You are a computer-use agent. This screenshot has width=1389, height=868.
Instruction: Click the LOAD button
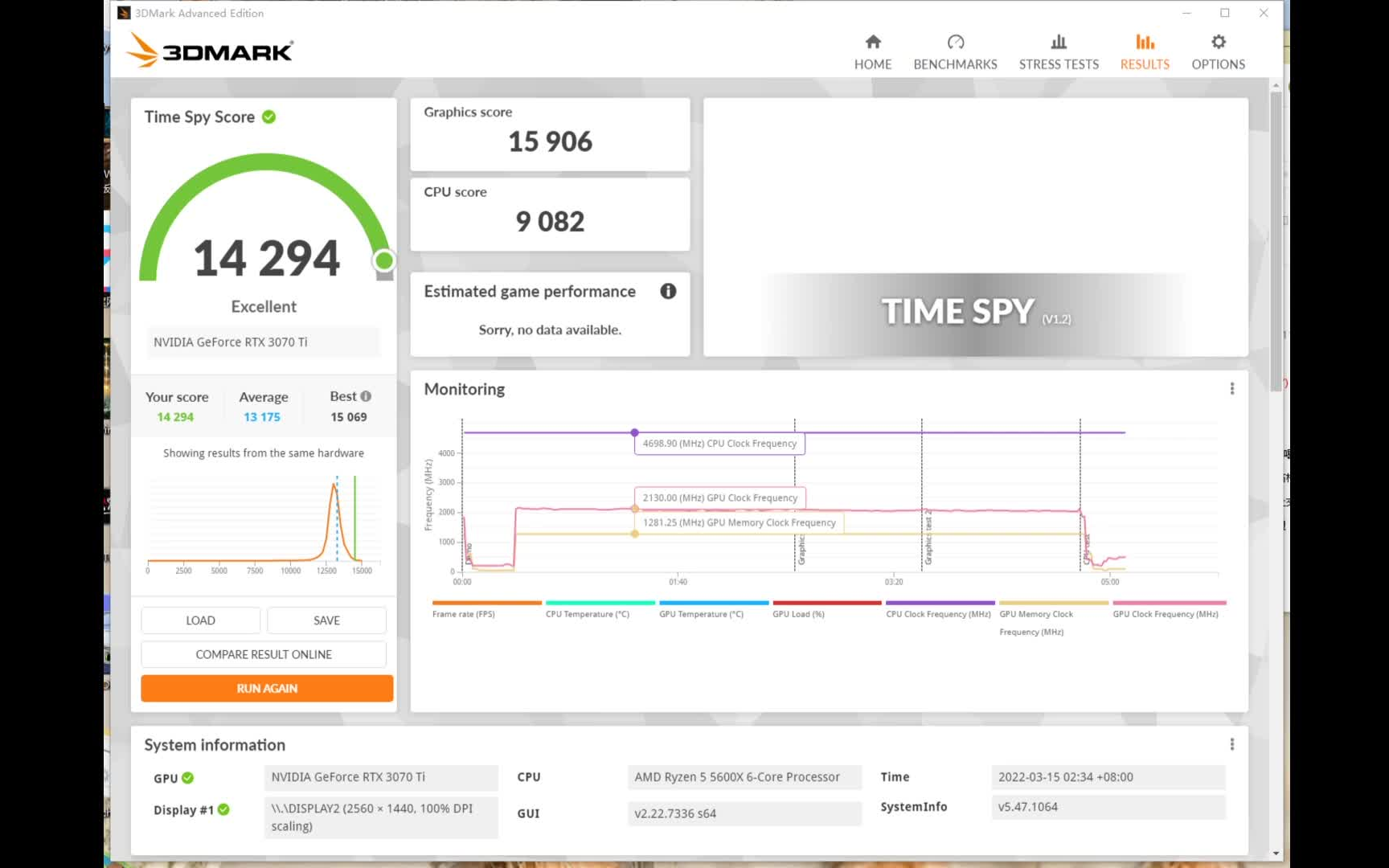[200, 620]
